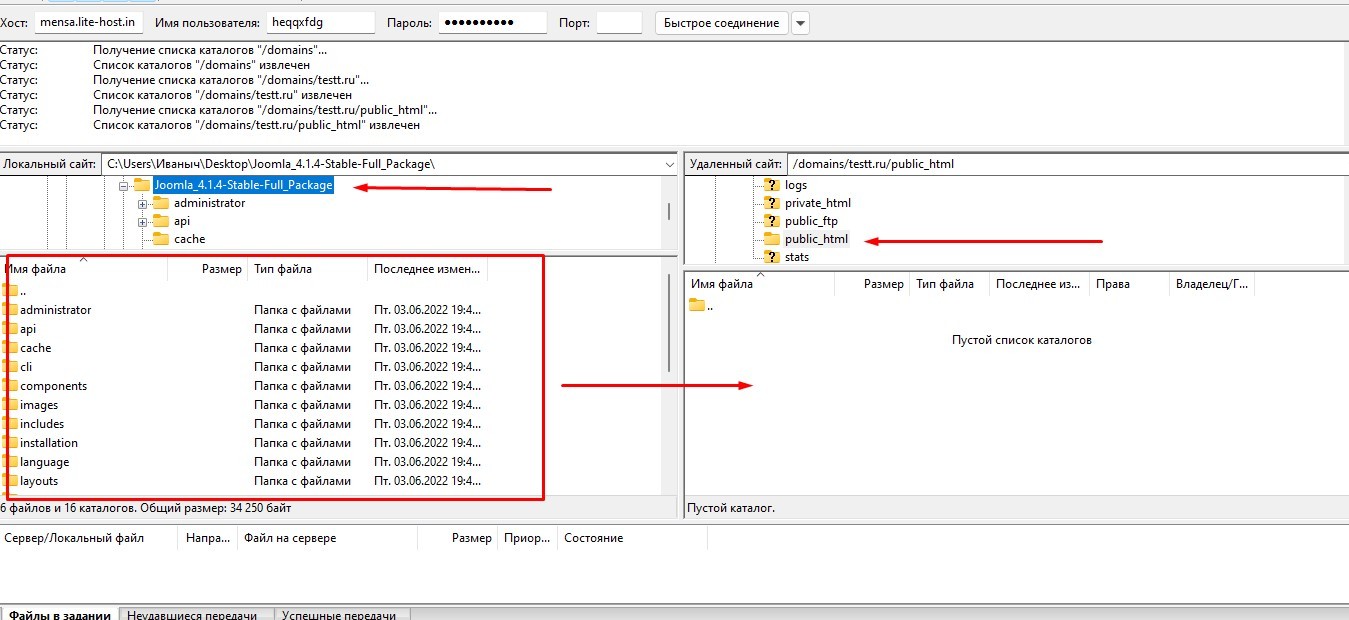Screen dimensions: 1349x620
Task: Click the installation folder icon in local list
Action: (x=11, y=443)
